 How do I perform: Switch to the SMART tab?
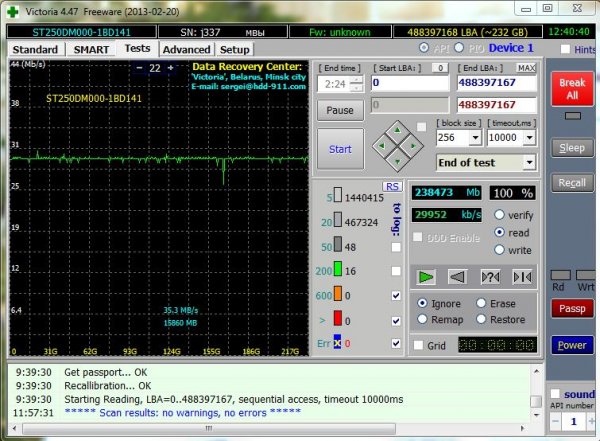pos(91,50)
